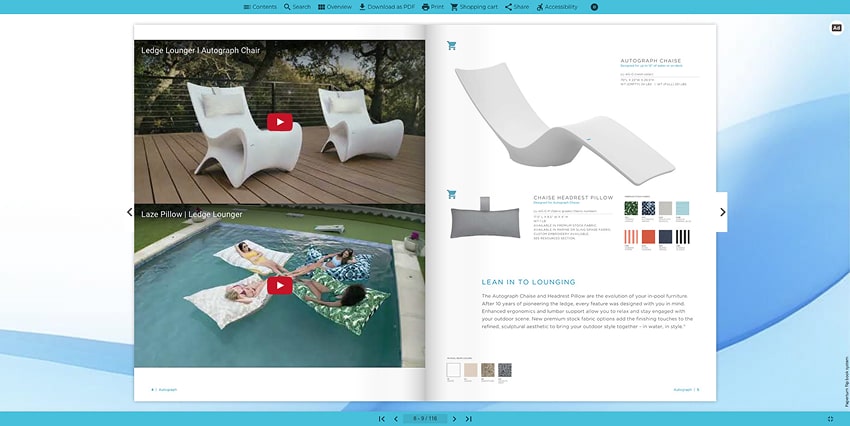Viewport: 850px width, 426px height.
Task: Toggle fullscreen mode
Action: click(830, 419)
